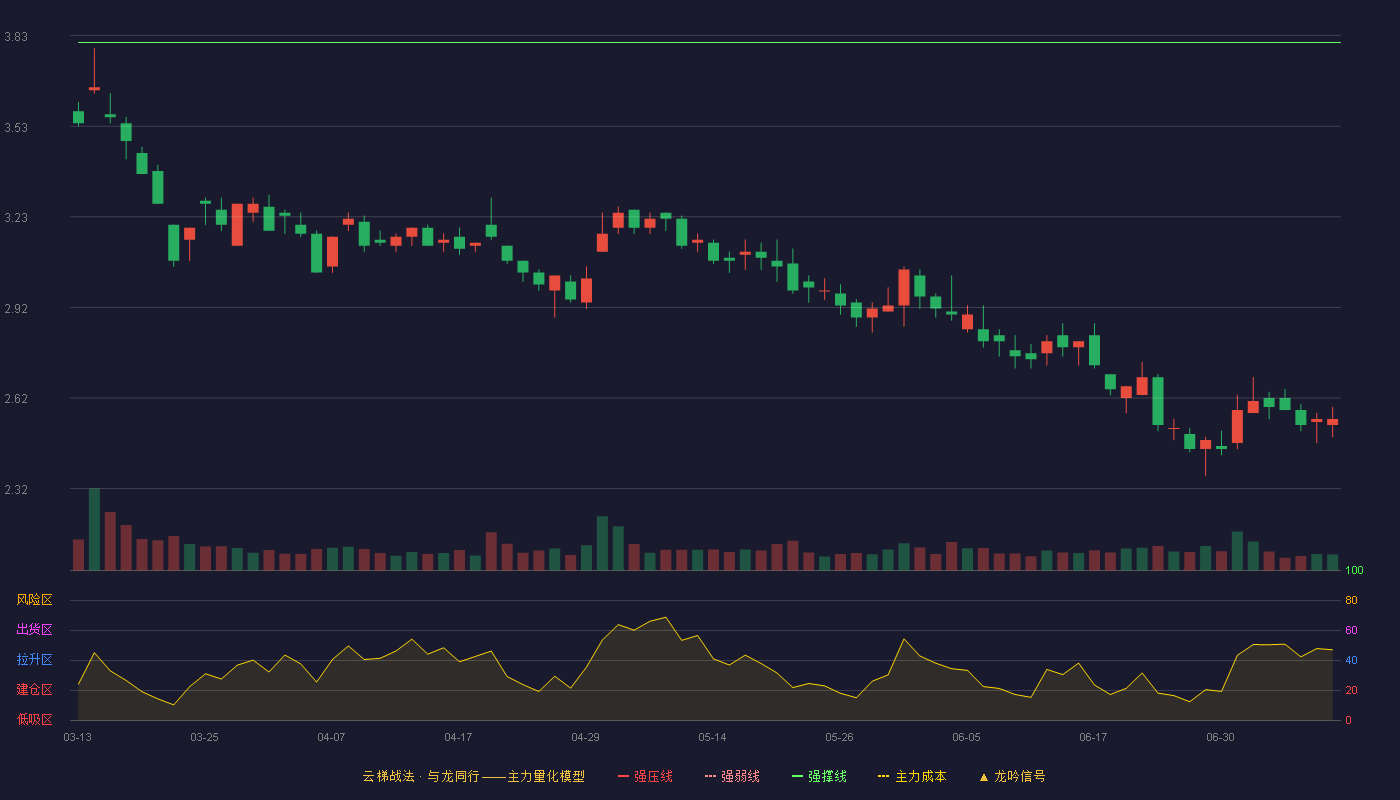Click the 云梯战法 · 与龙同行 model title

(x=473, y=776)
